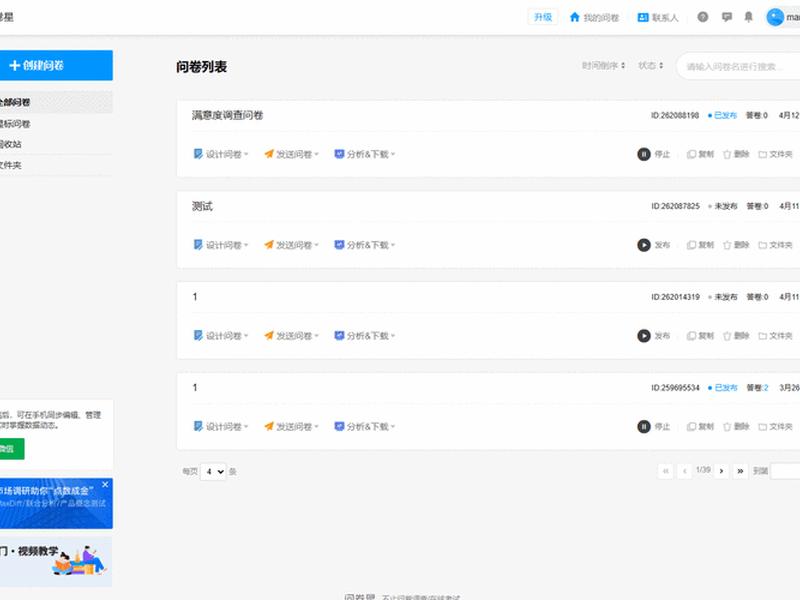The image size is (800, 600).
Task: Click the help question mark icon
Action: click(703, 17)
